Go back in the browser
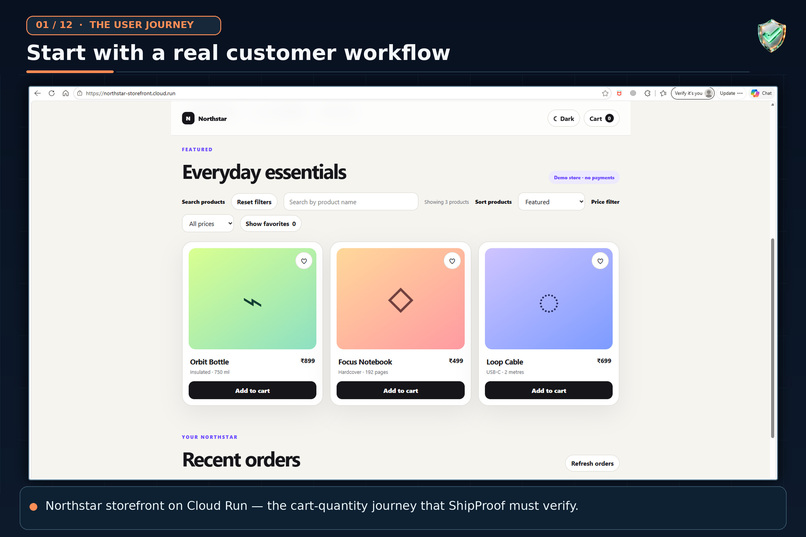Screen dimensions: 806x537 tap(37, 93)
